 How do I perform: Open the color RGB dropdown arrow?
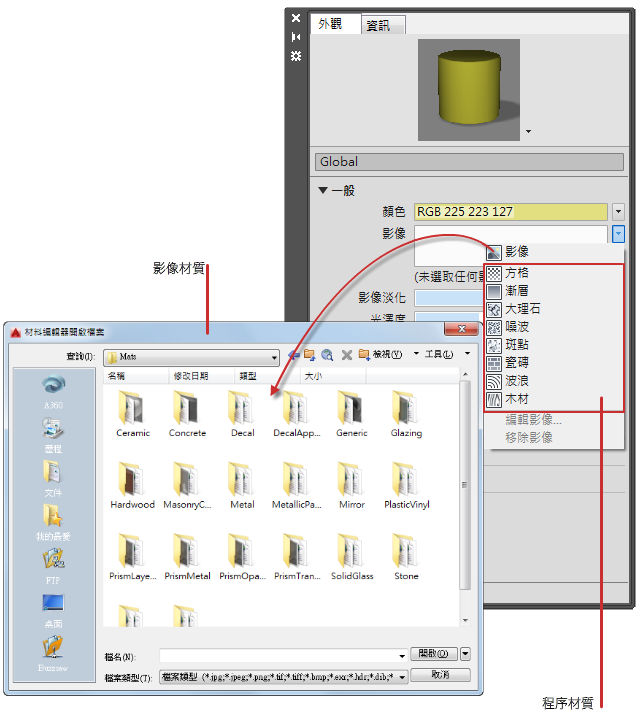[618, 211]
